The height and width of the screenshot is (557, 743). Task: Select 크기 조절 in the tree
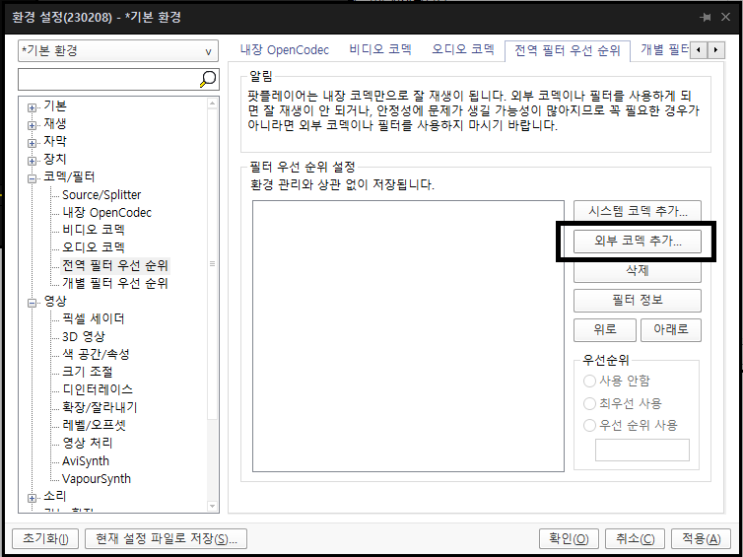[x=87, y=372]
